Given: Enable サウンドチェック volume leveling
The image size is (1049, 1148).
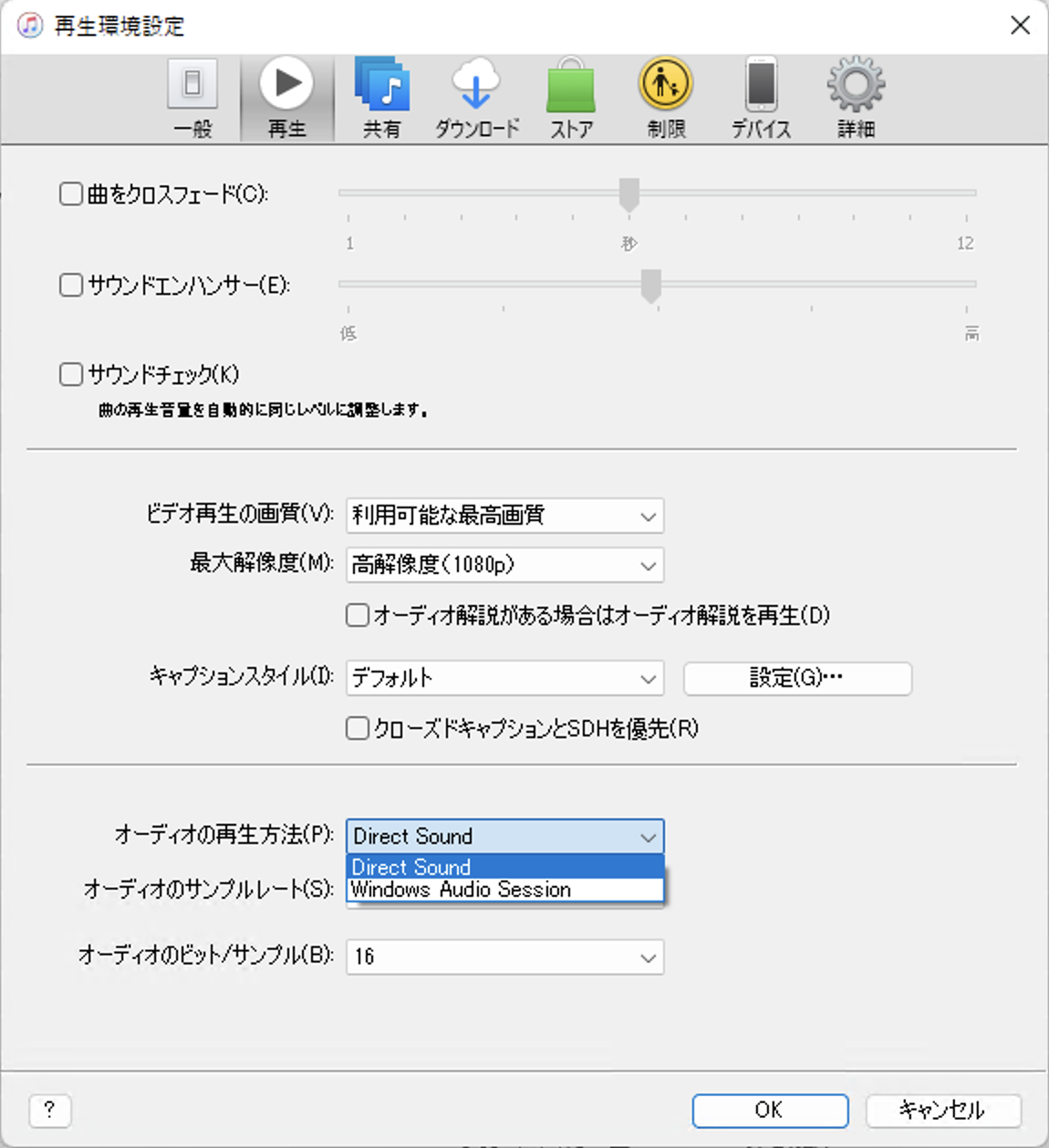Looking at the screenshot, I should click(x=70, y=373).
